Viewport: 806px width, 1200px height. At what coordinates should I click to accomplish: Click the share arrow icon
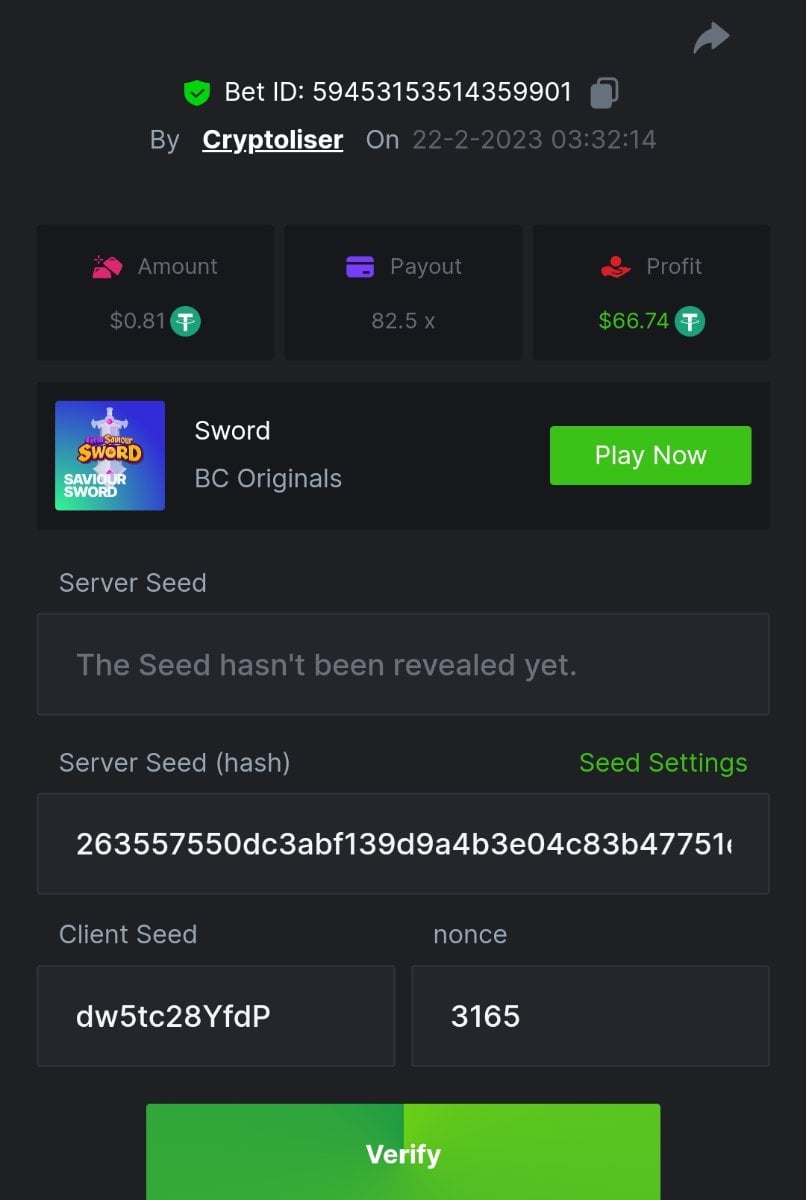[711, 39]
